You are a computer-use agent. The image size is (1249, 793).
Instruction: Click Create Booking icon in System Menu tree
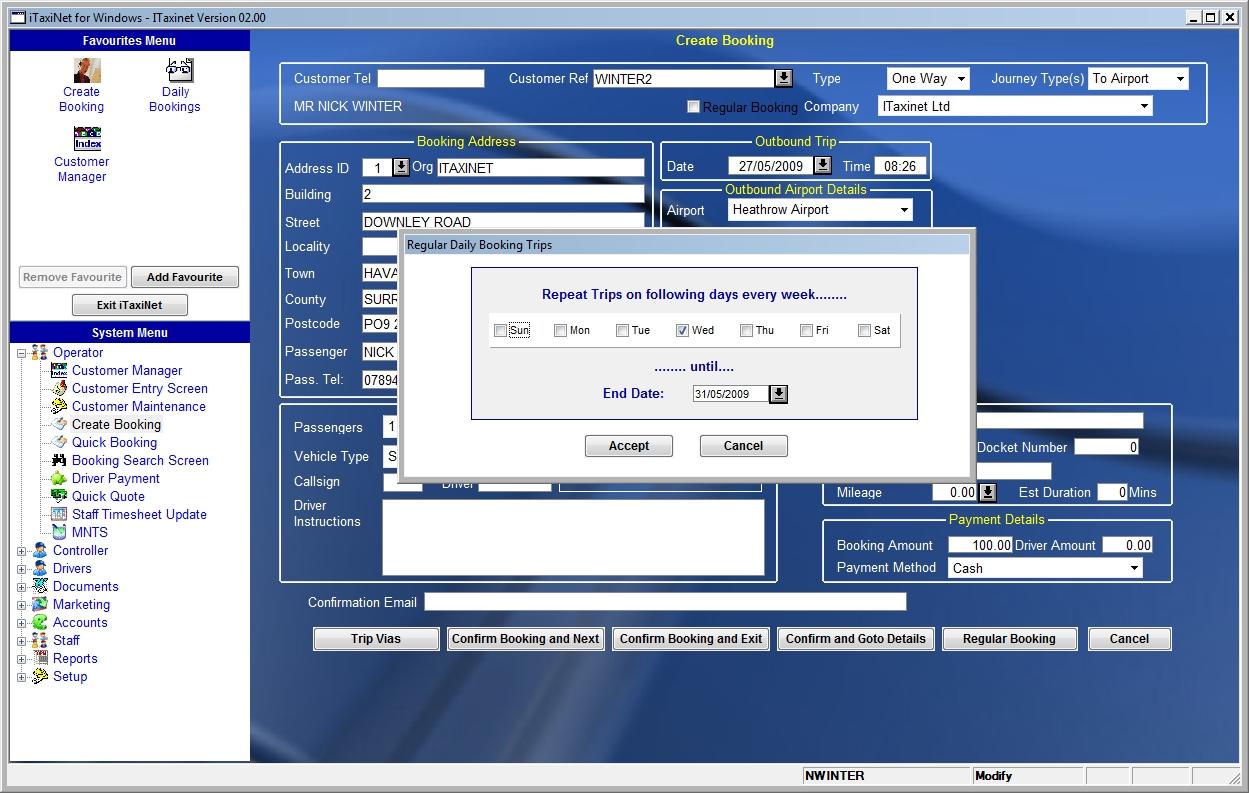(x=59, y=424)
